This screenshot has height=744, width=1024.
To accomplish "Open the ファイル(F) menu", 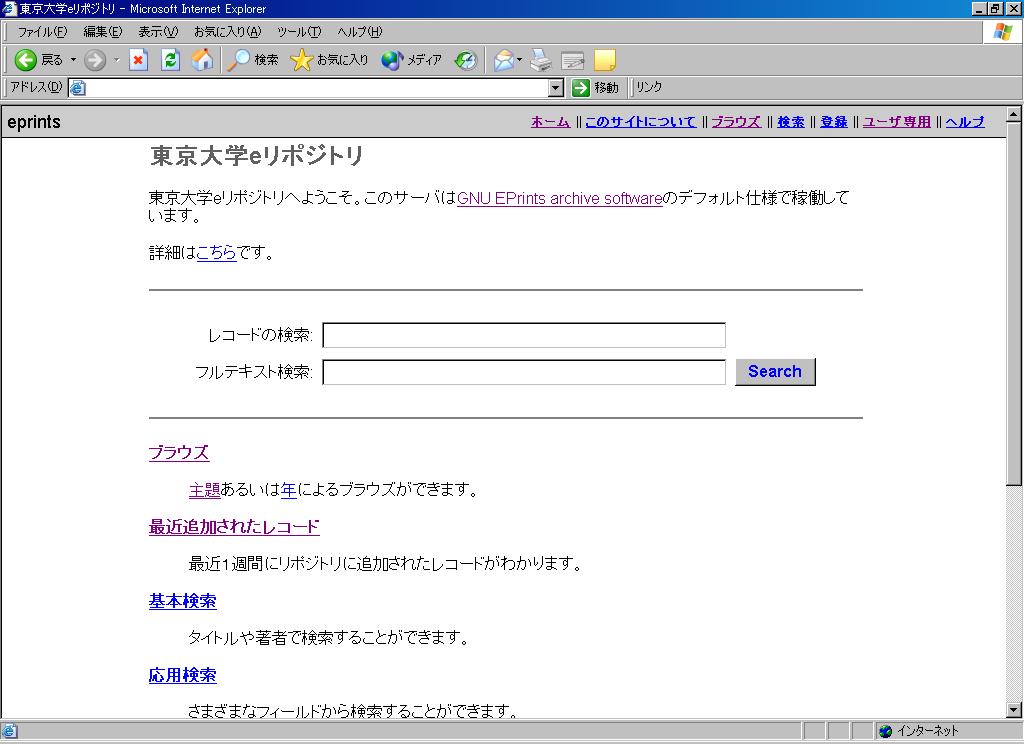I will click(x=42, y=31).
